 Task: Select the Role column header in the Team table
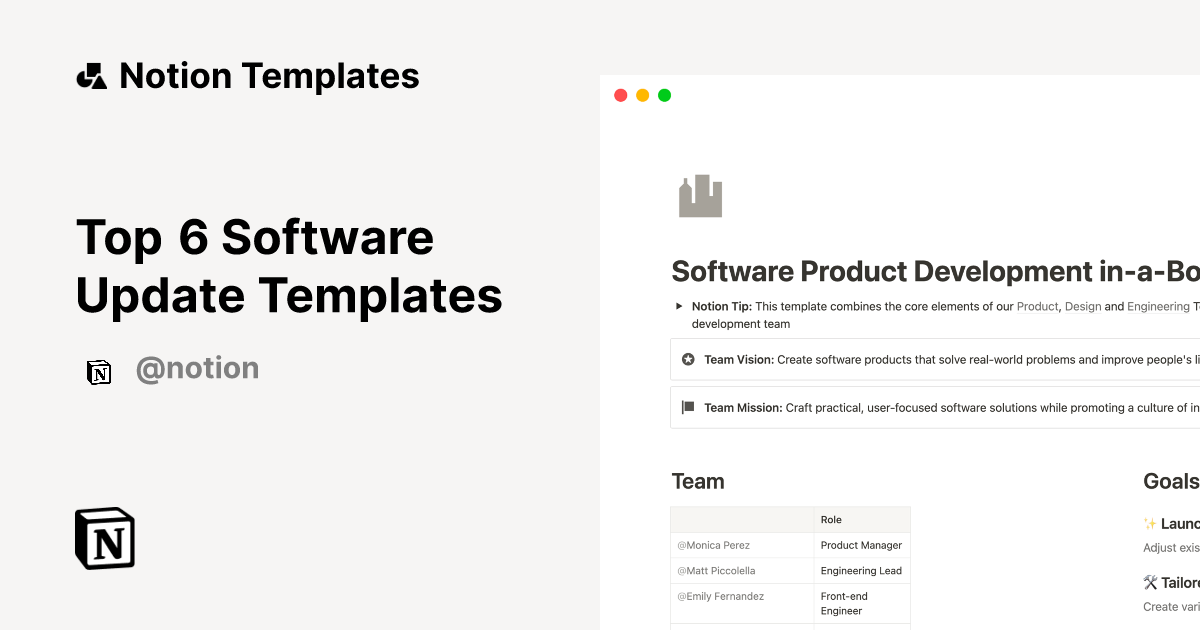coord(831,519)
